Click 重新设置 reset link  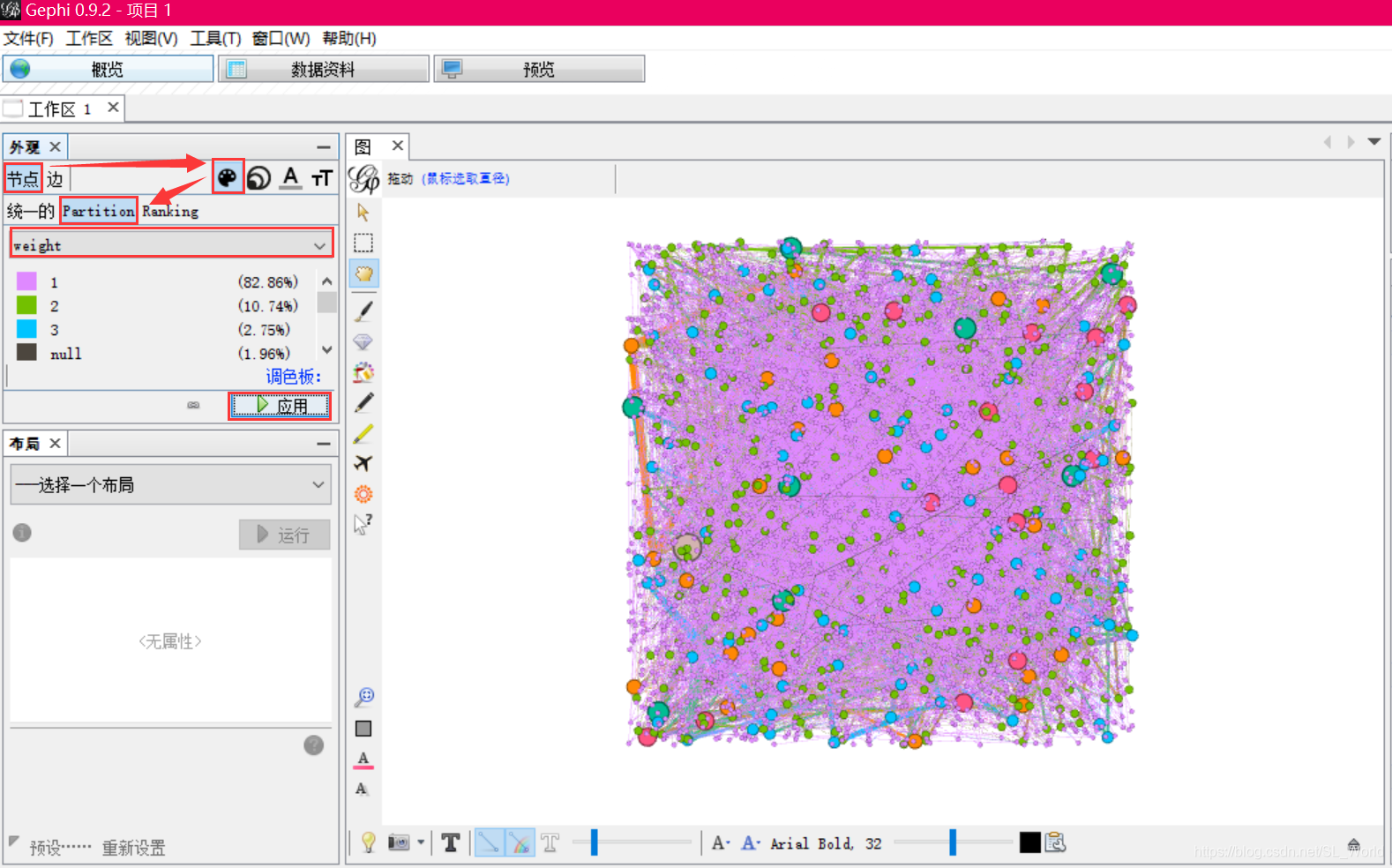coord(133,848)
